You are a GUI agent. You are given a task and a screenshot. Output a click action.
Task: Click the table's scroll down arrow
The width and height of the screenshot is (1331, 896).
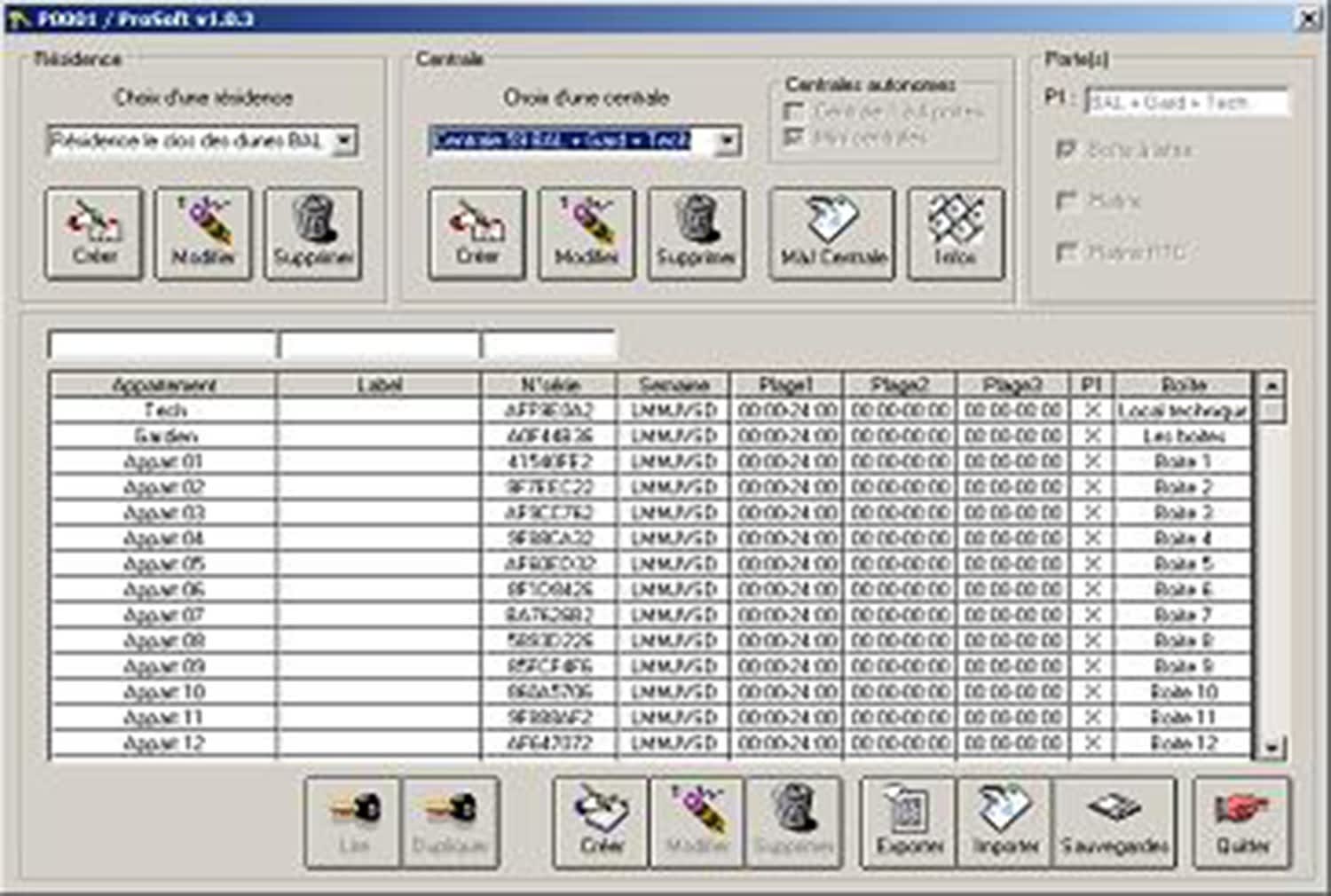(1272, 747)
